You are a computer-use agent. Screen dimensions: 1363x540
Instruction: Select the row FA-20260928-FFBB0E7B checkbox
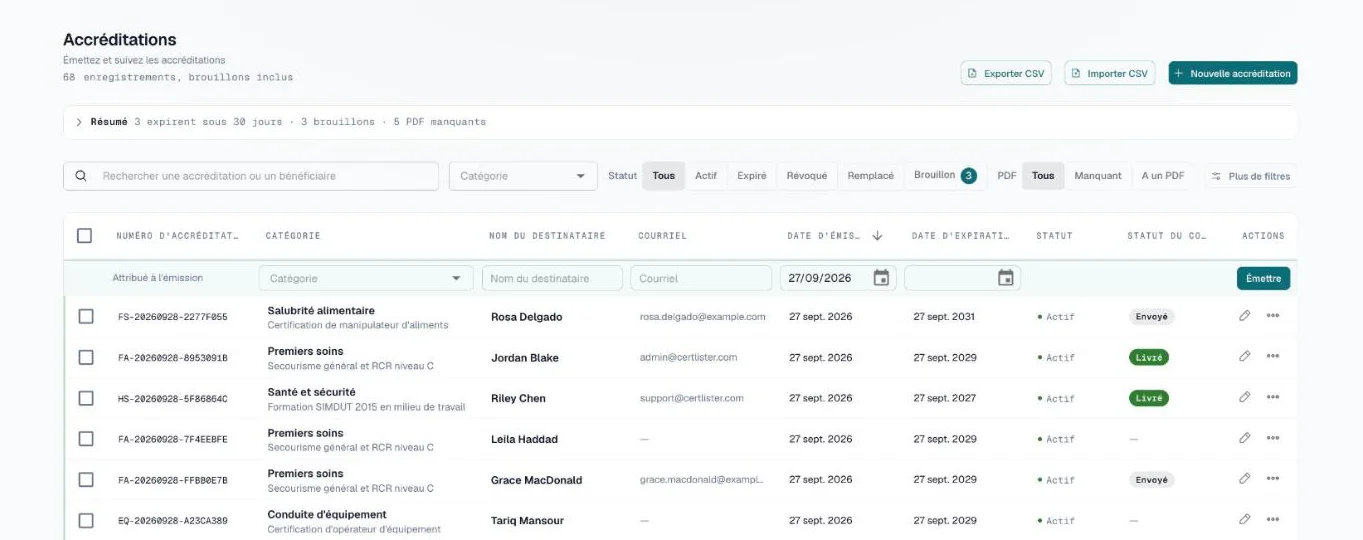86,480
